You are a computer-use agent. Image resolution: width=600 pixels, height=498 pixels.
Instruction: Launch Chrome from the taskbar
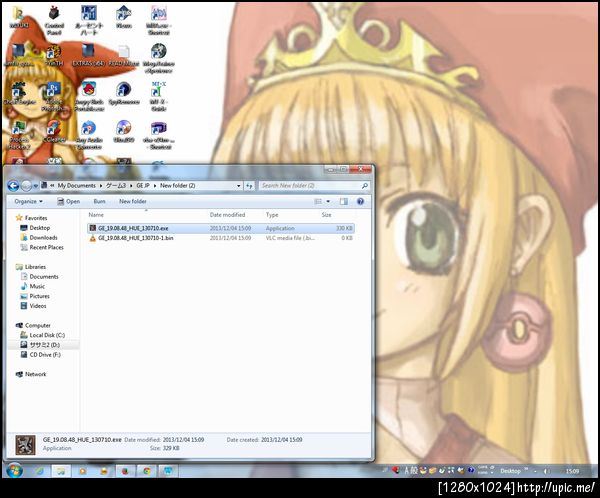coord(147,471)
